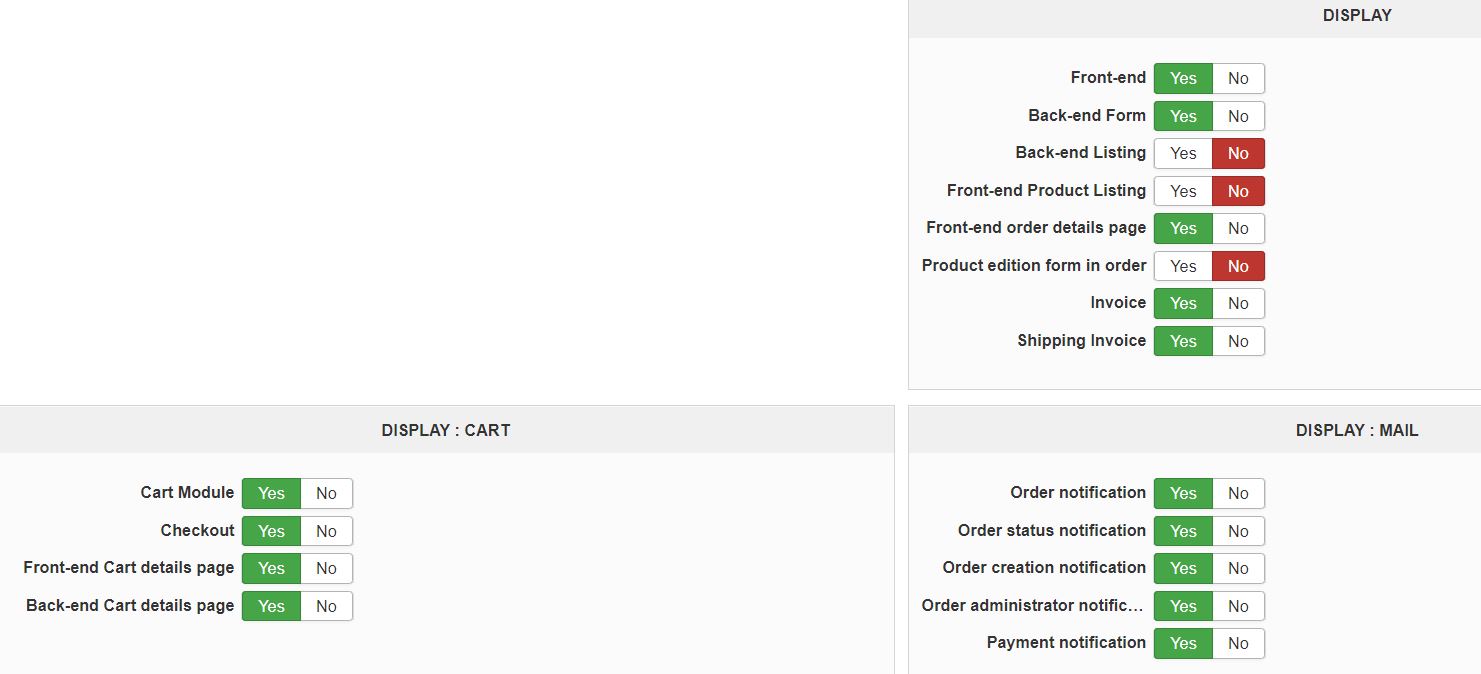Turn off Front-end Cart details page
1481x674 pixels.
[x=326, y=568]
